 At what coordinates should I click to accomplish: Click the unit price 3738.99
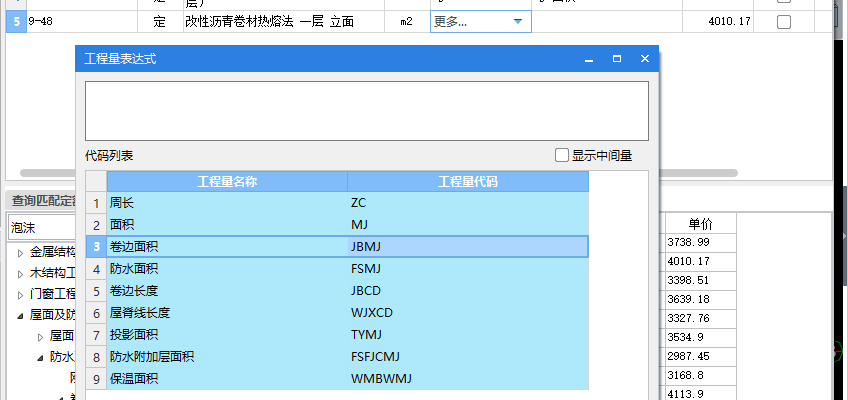pos(701,242)
